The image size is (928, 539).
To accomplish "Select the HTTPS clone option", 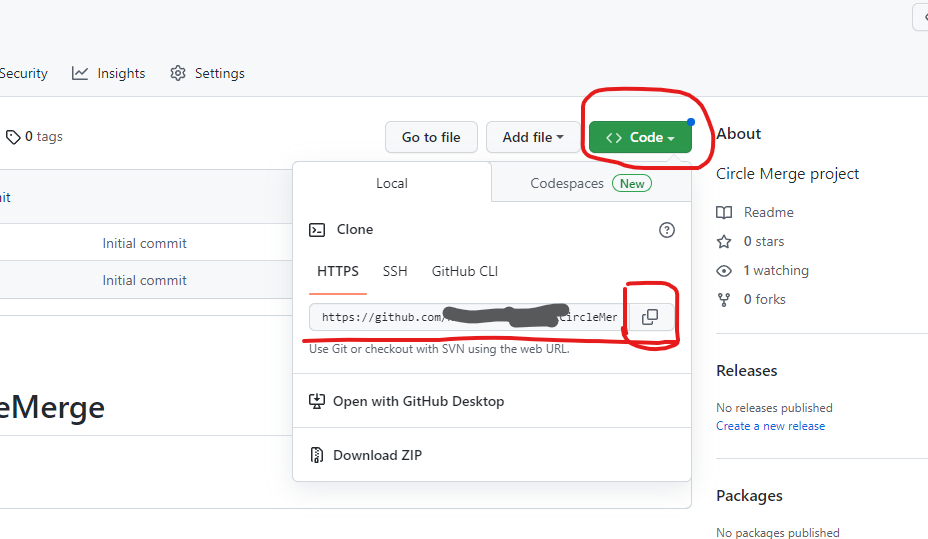I will point(338,272).
